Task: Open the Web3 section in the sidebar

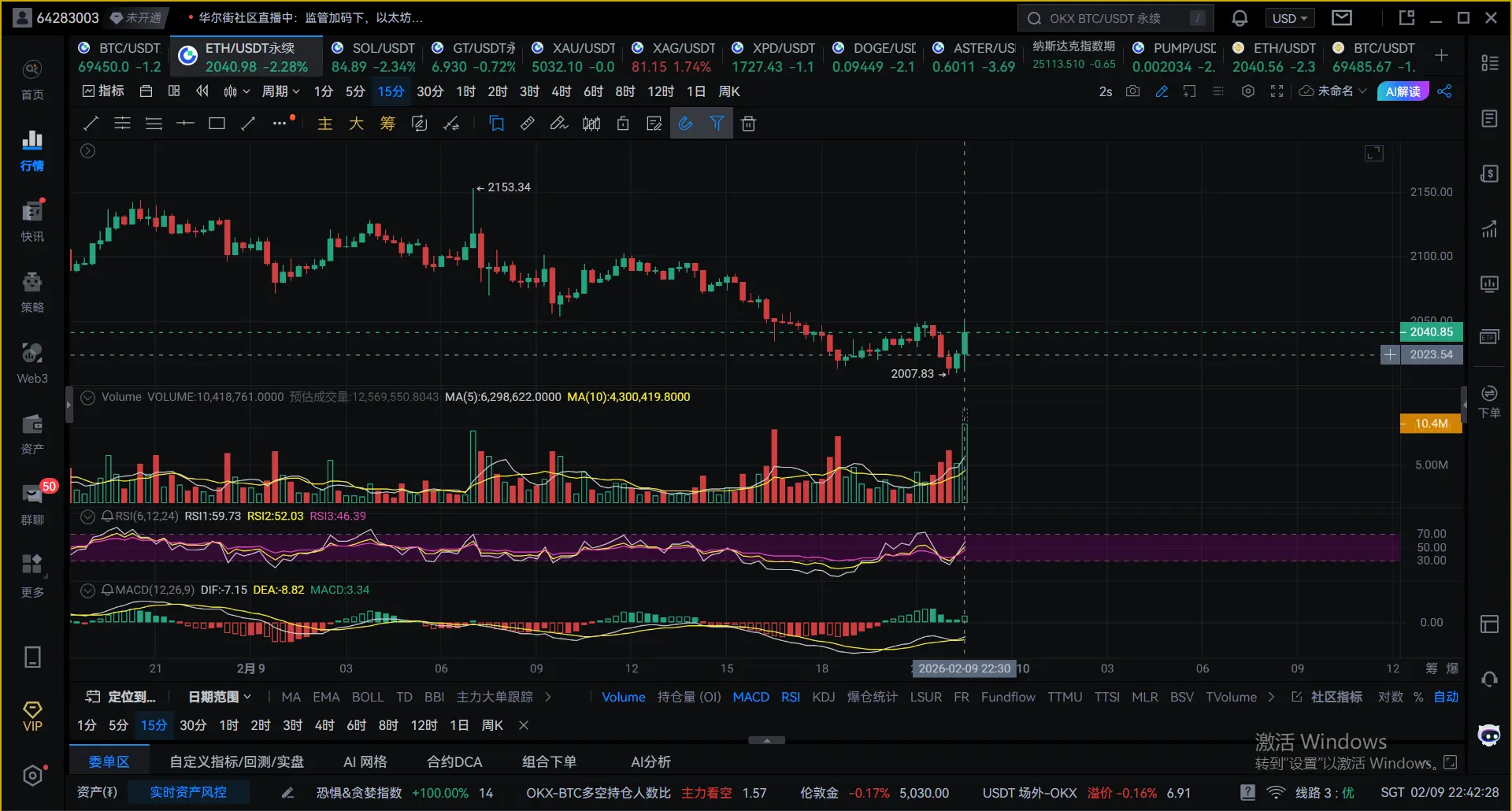Action: 32,364
